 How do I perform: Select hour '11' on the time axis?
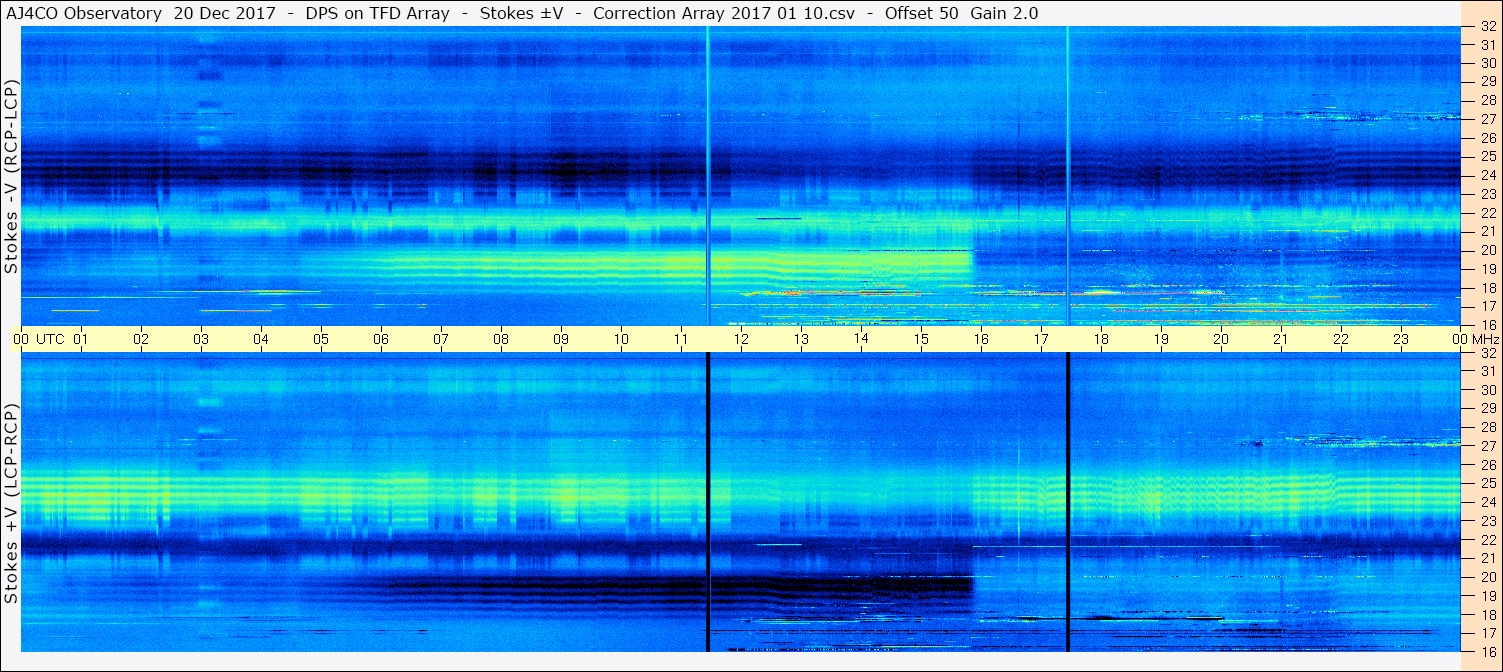point(681,339)
